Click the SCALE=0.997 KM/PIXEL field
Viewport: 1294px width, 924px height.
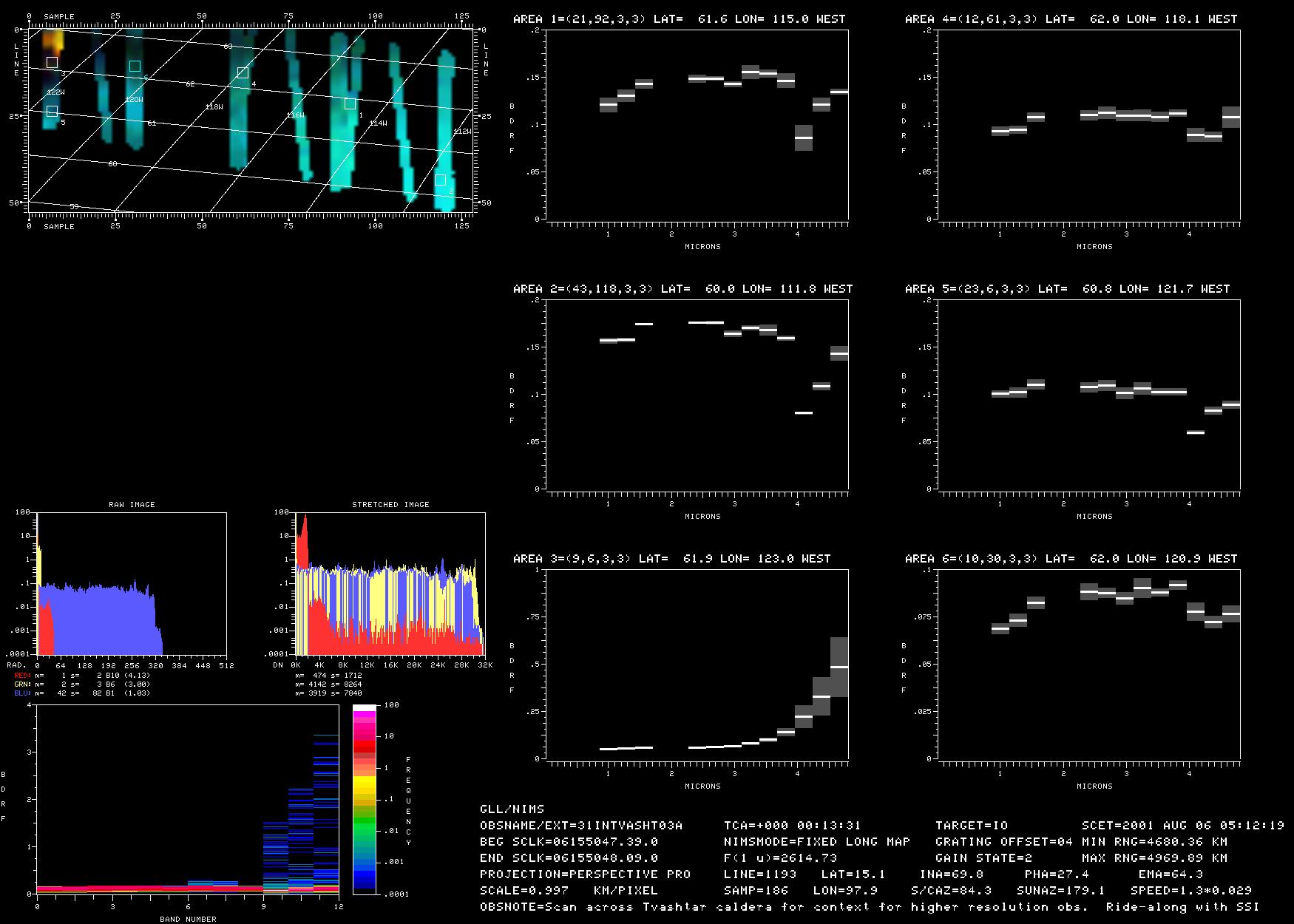569,891
